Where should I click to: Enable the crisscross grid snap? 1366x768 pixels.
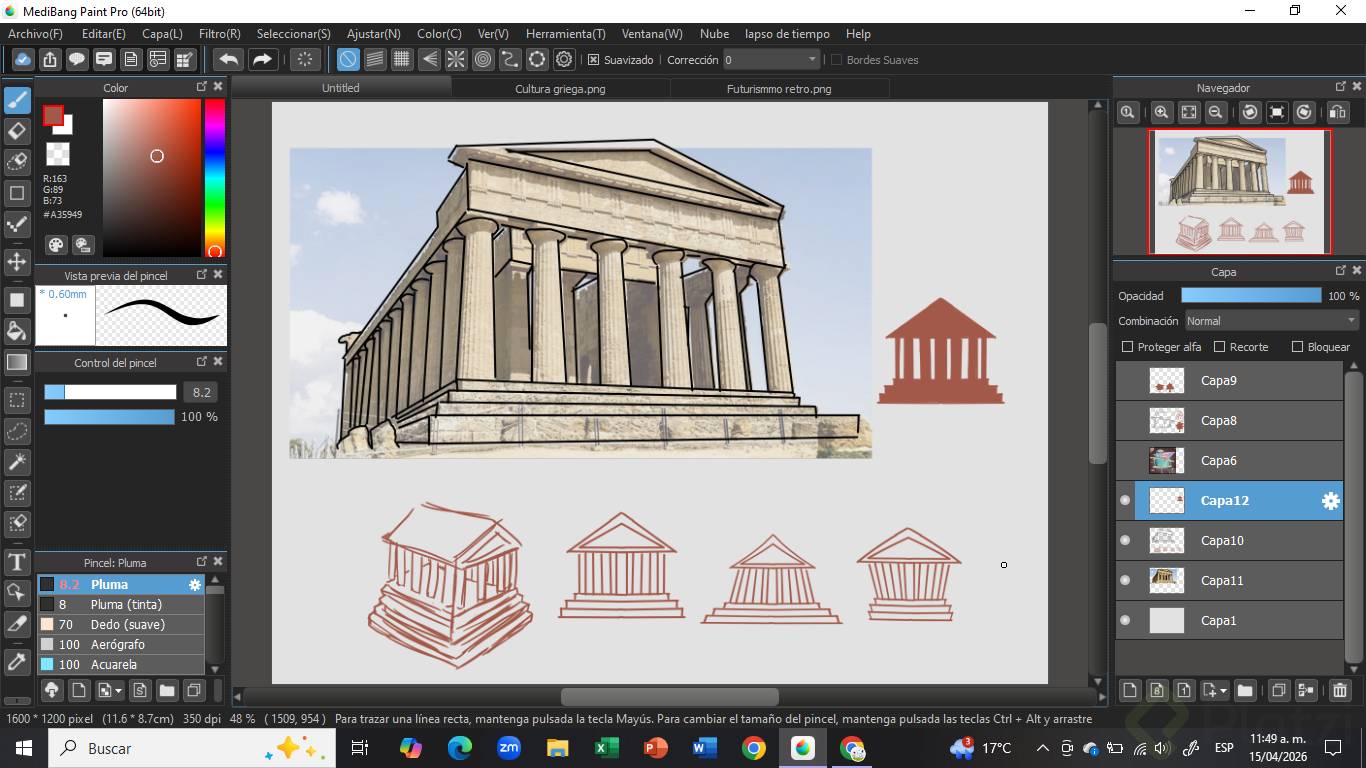tap(402, 59)
